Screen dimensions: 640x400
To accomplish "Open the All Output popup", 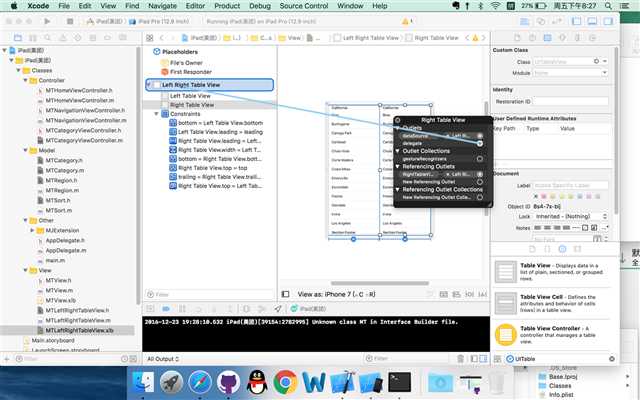I will tap(163, 359).
